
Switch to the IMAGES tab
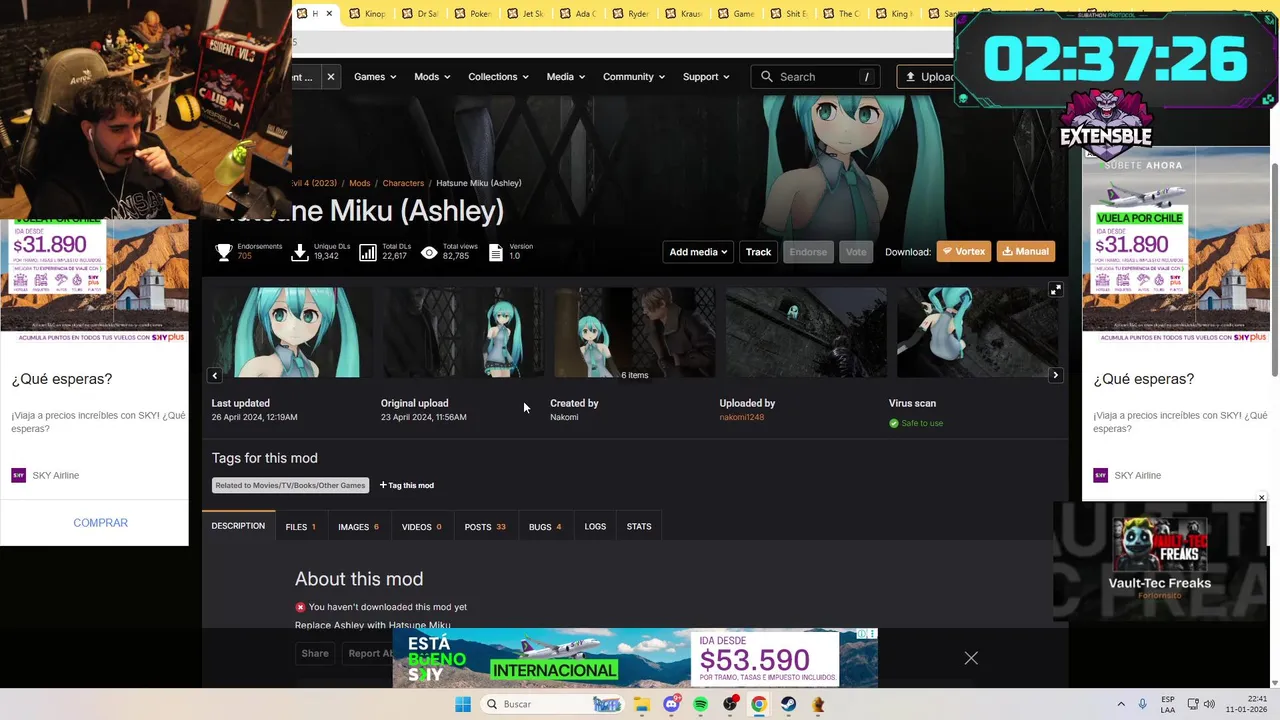coord(358,527)
